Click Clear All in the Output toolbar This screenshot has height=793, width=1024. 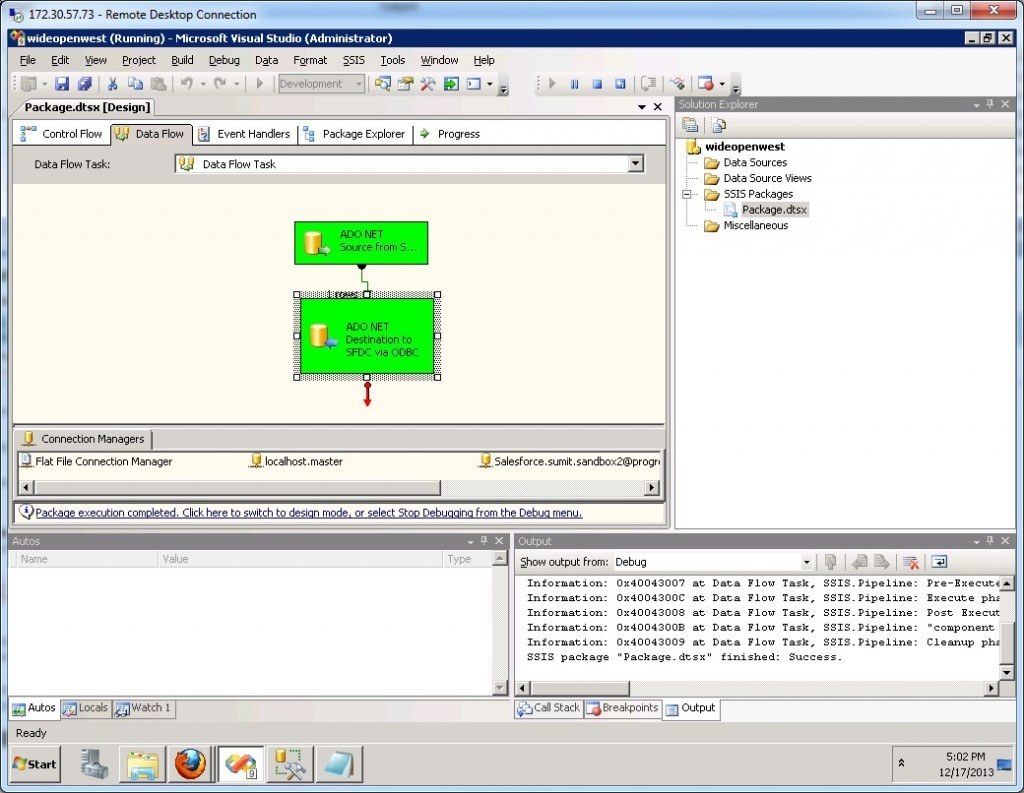pyautogui.click(x=911, y=562)
